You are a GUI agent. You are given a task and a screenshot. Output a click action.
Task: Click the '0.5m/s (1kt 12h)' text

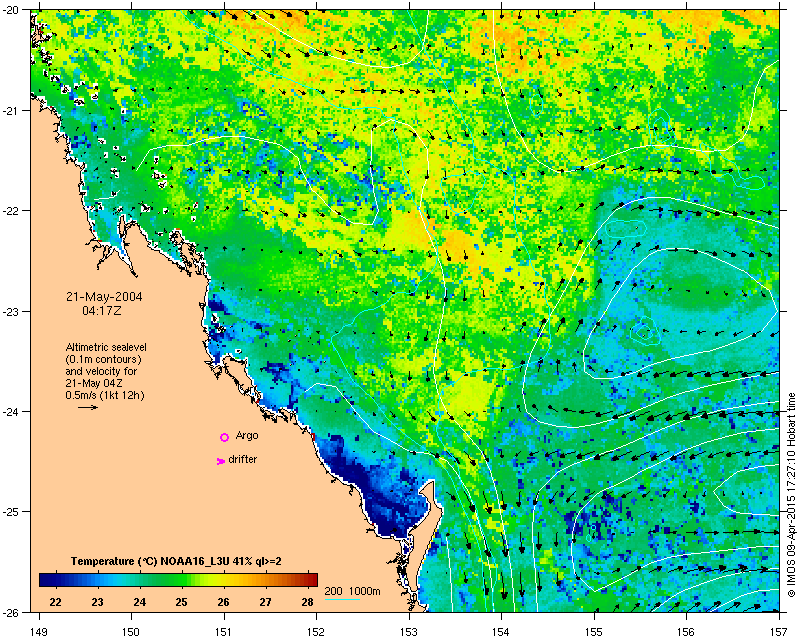[105, 396]
